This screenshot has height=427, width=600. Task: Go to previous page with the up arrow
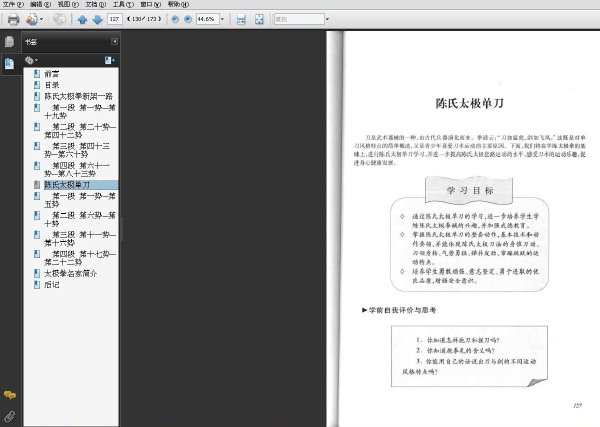point(82,19)
